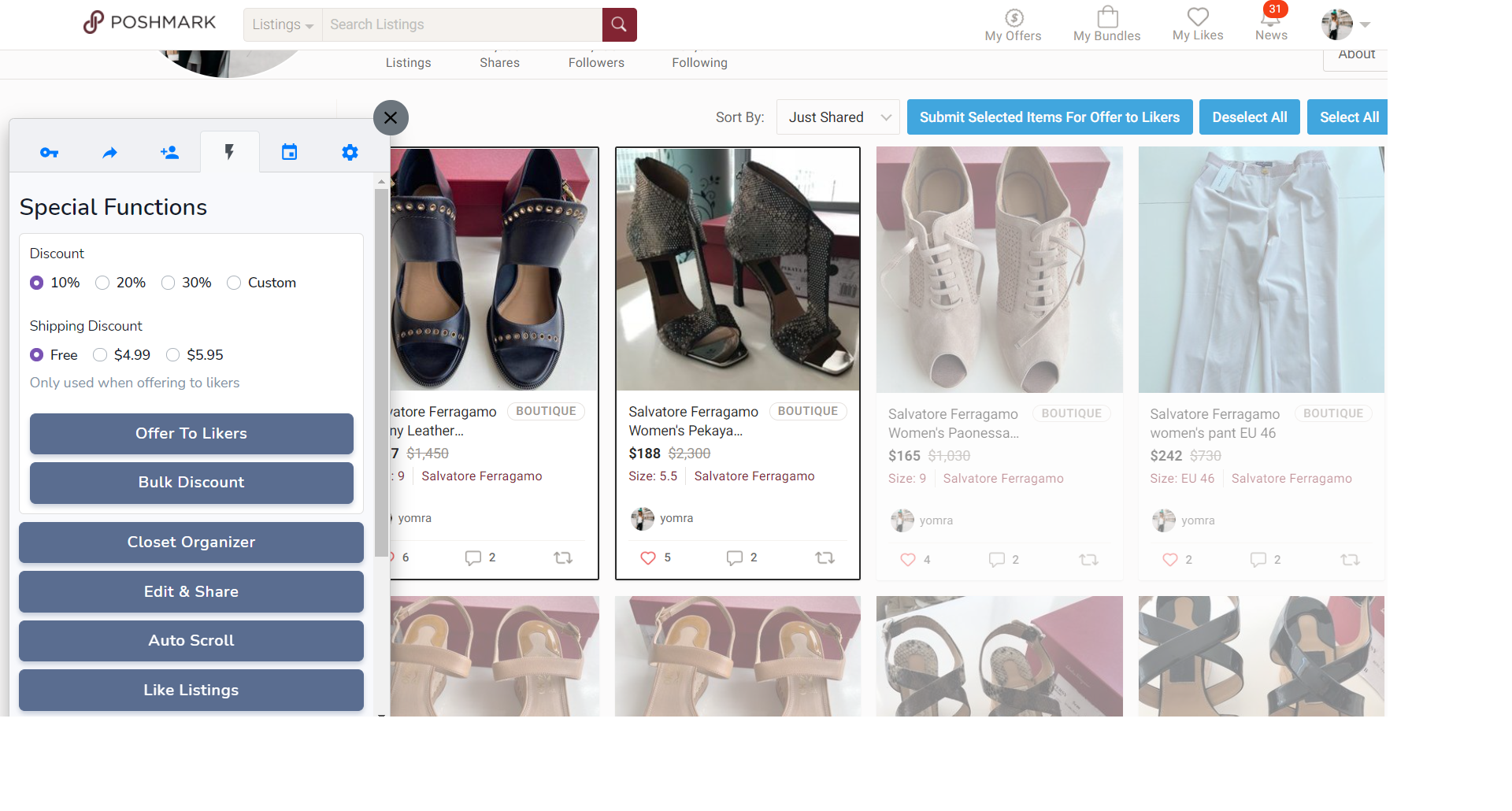
Task: Open the add-follower person tab icon
Action: click(169, 153)
